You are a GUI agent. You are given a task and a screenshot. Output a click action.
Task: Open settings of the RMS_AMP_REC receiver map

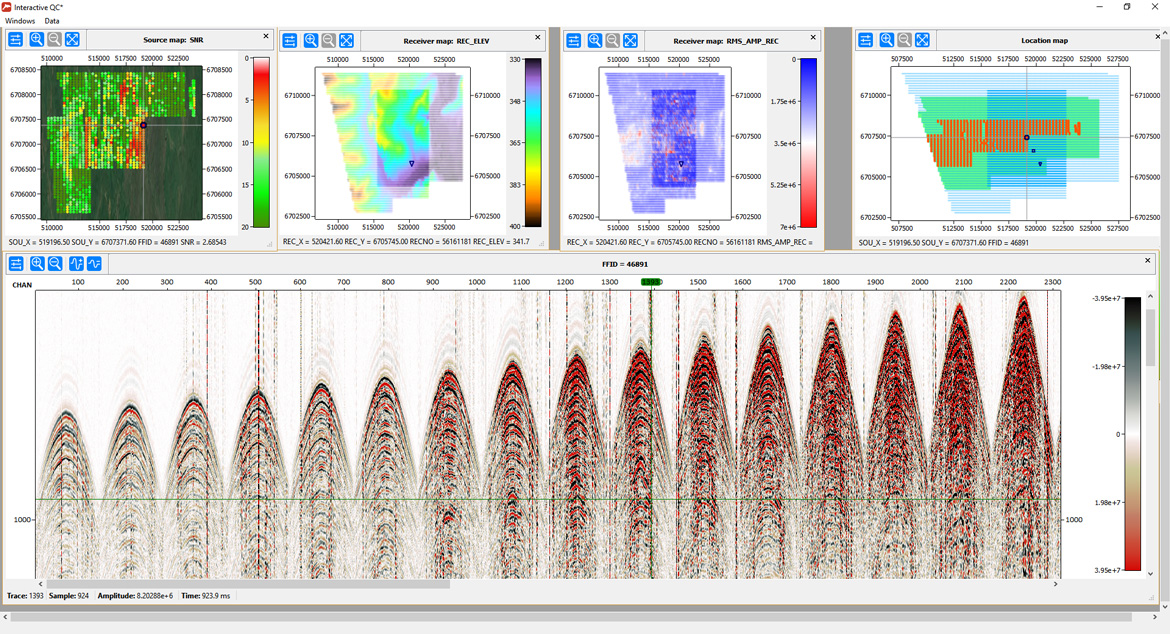click(573, 40)
